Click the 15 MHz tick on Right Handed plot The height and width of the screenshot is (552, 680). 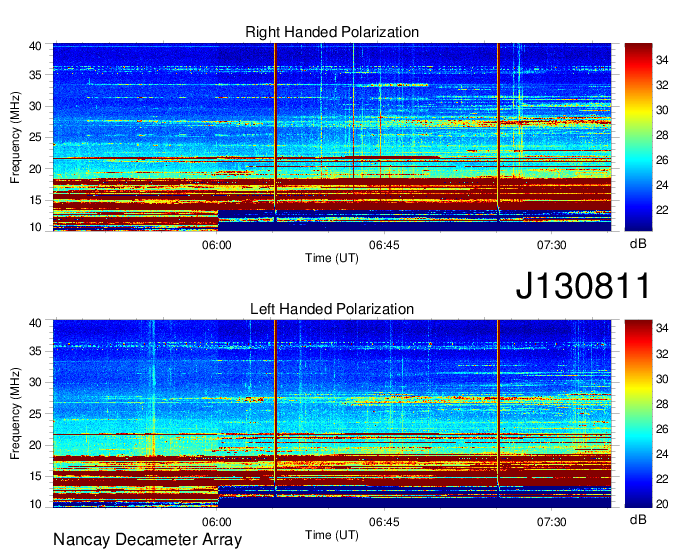click(x=35, y=200)
